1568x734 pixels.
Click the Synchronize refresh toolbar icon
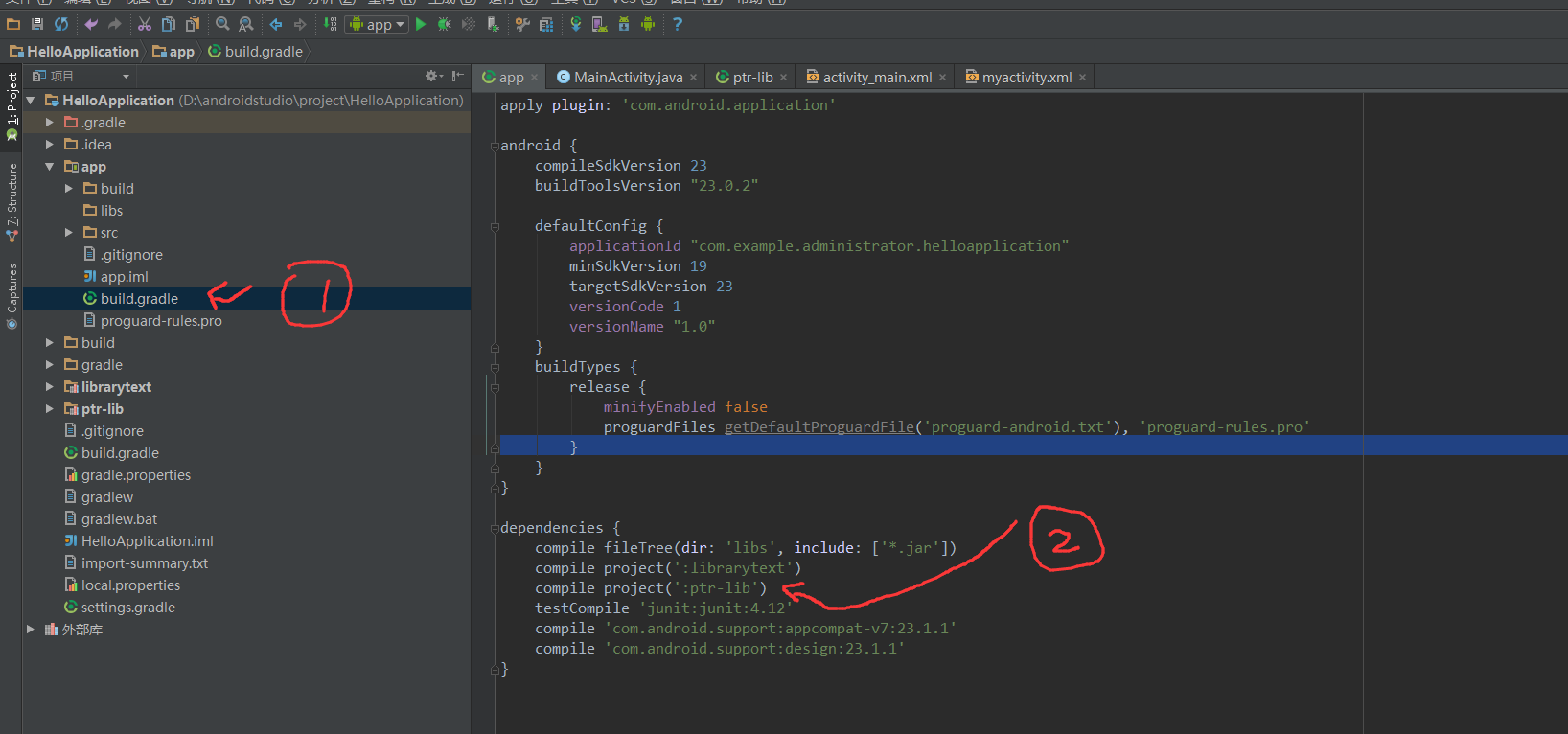pyautogui.click(x=61, y=24)
